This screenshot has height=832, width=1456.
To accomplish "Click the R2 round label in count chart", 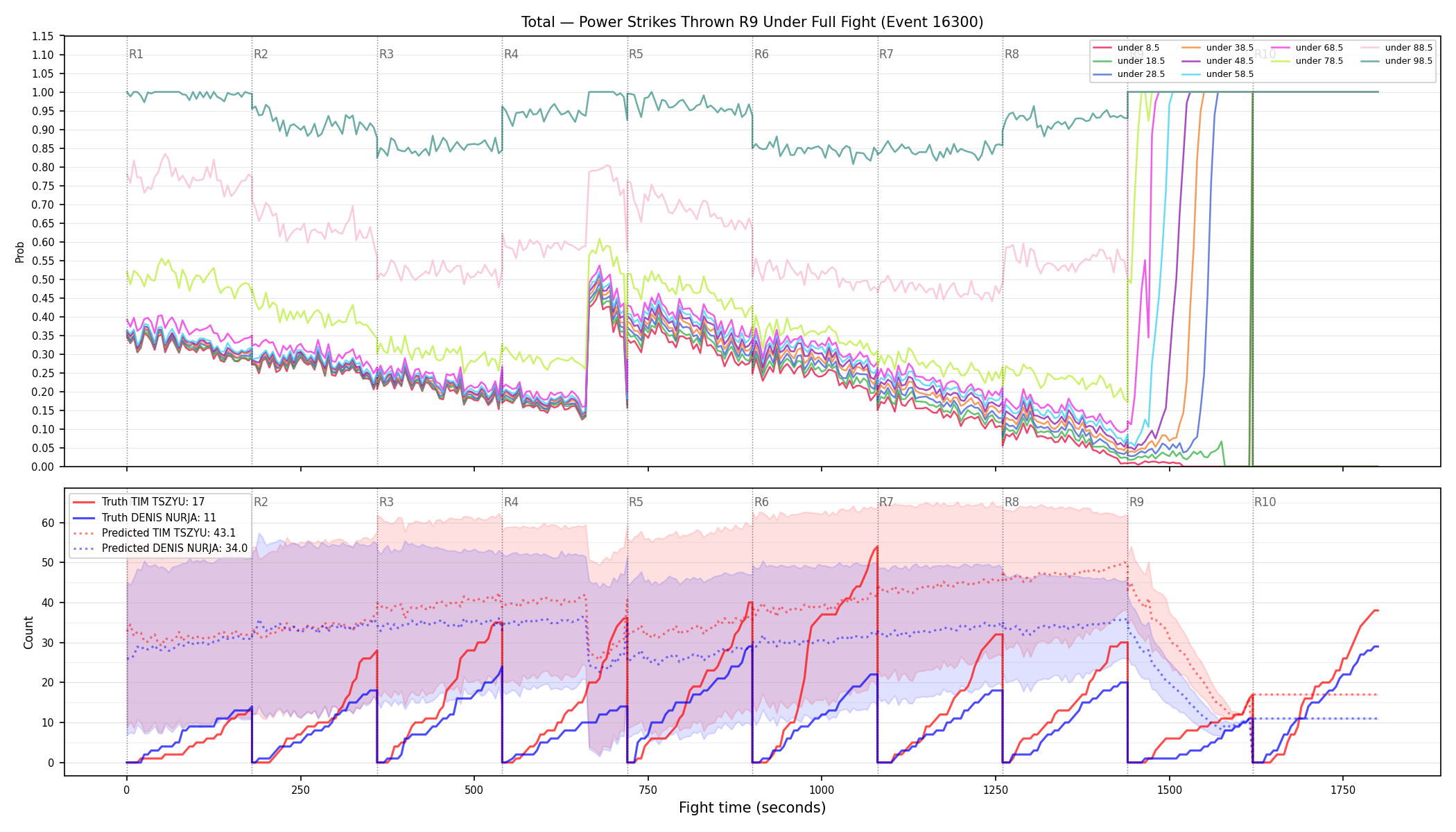I will point(261,502).
